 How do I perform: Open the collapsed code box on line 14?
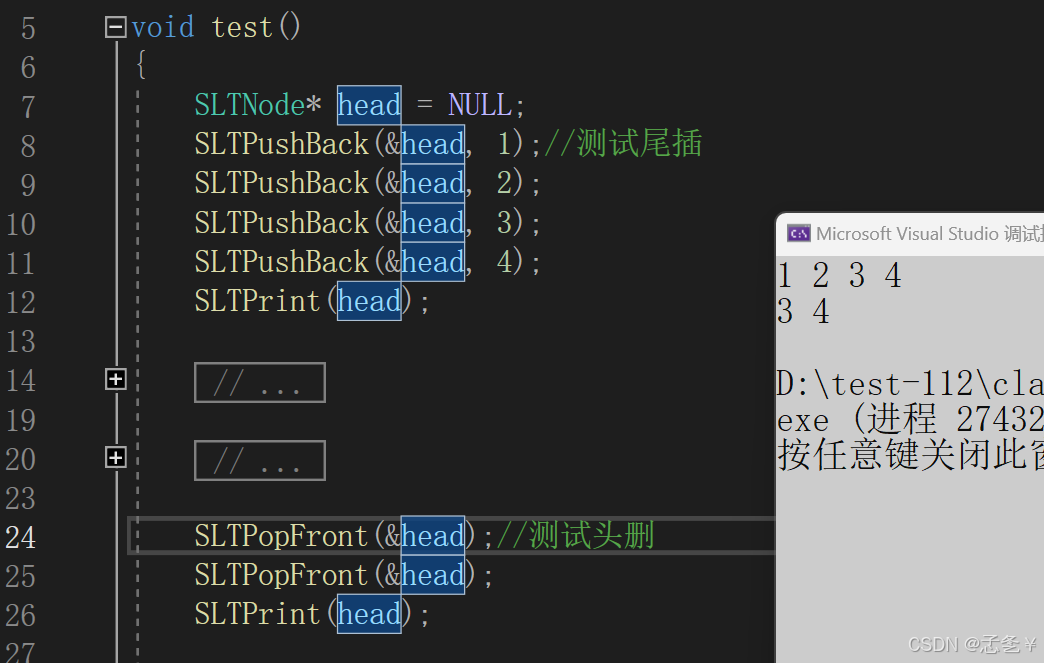click(x=260, y=383)
